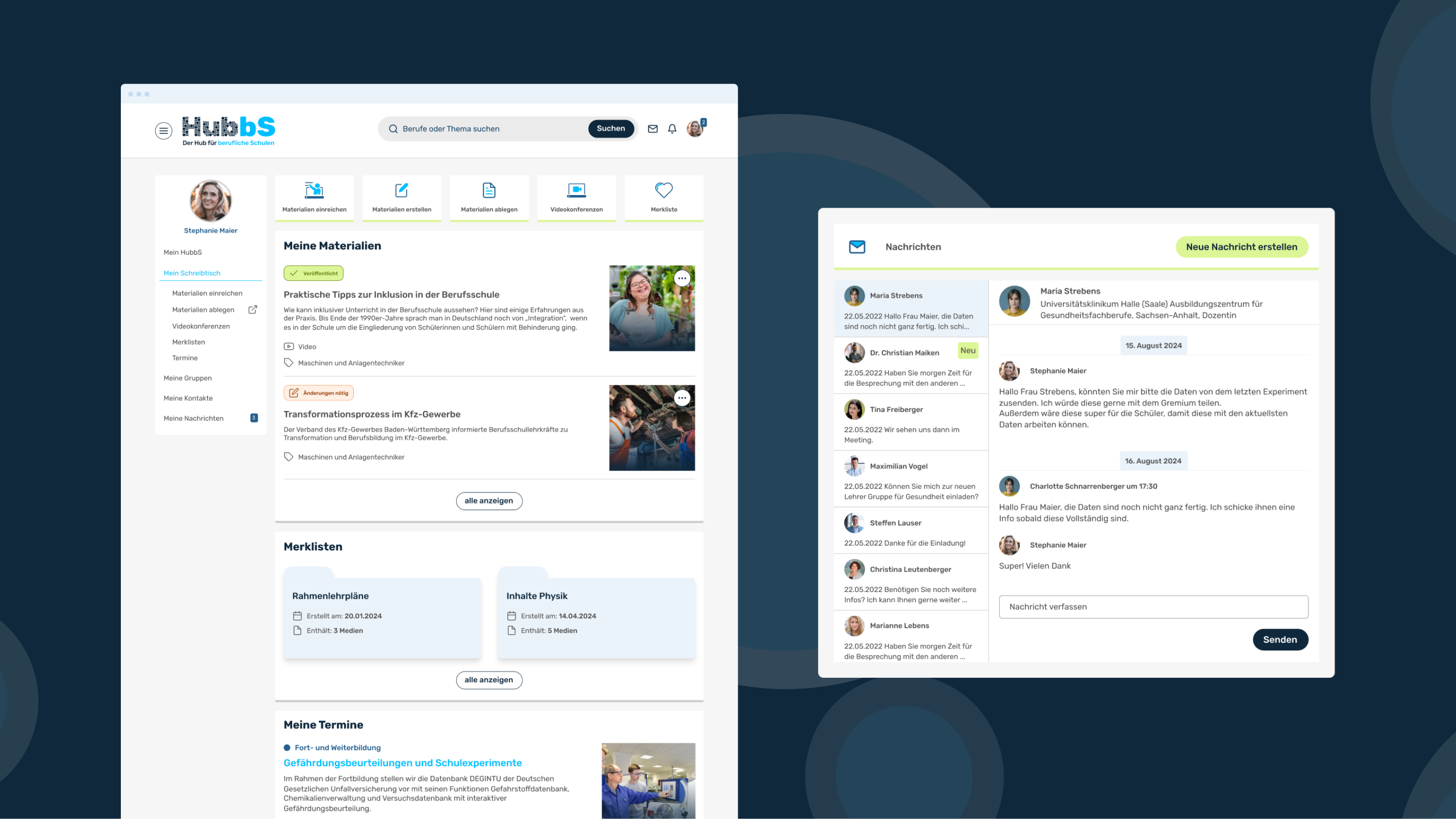Open Meine Nachrichten from the sidebar
Image resolution: width=1456 pixels, height=819 pixels.
point(193,418)
